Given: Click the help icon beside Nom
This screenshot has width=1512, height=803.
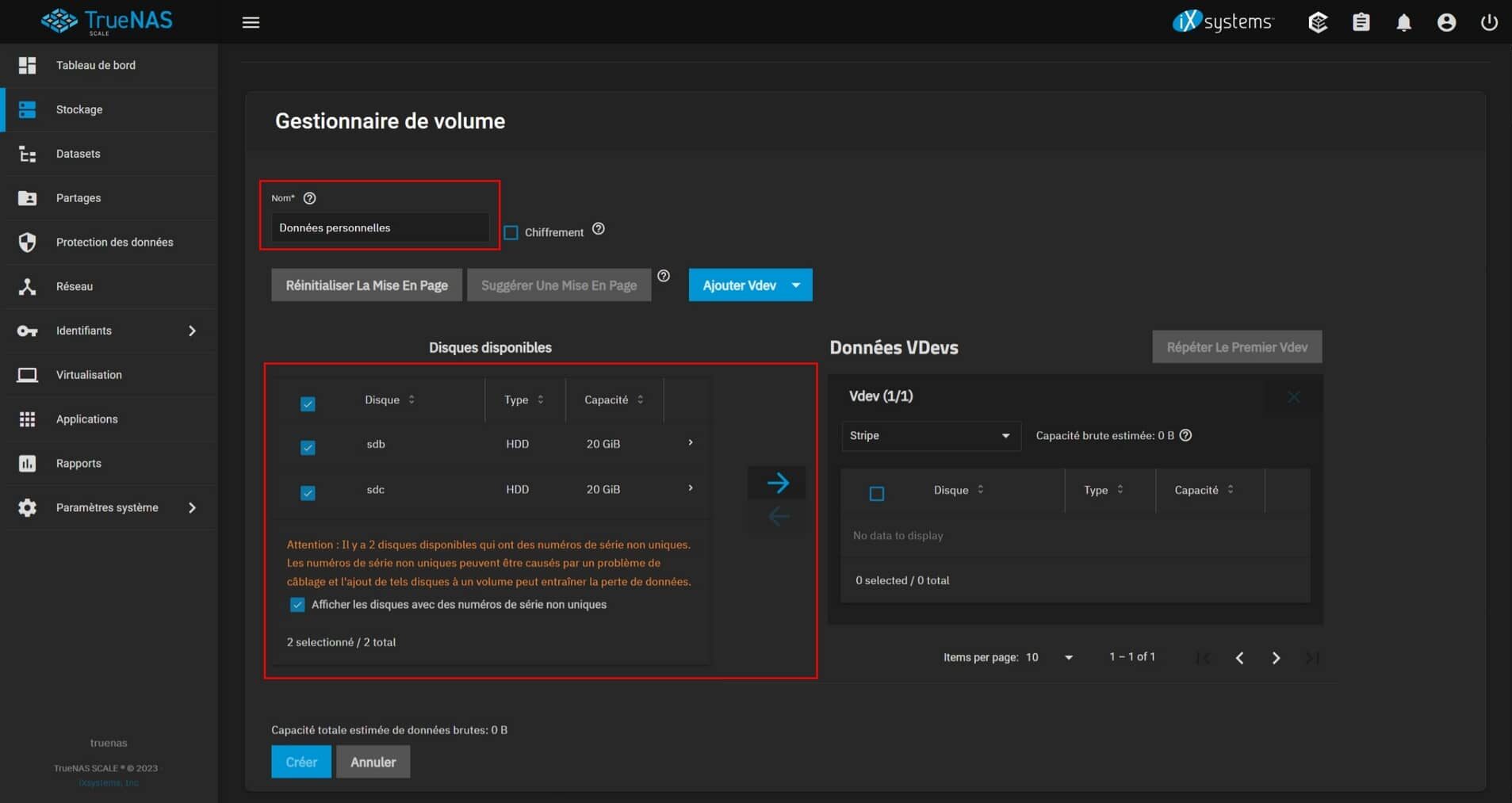Looking at the screenshot, I should pyautogui.click(x=310, y=198).
